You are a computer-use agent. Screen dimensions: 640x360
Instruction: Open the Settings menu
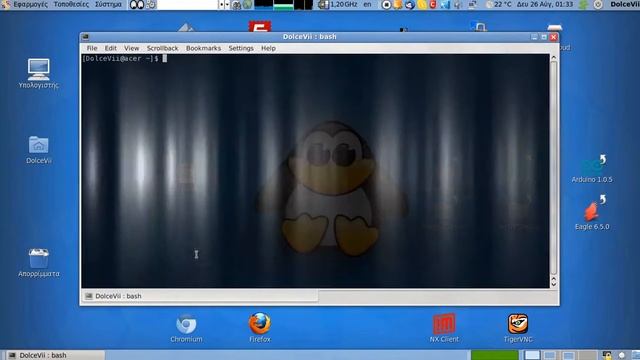[241, 48]
